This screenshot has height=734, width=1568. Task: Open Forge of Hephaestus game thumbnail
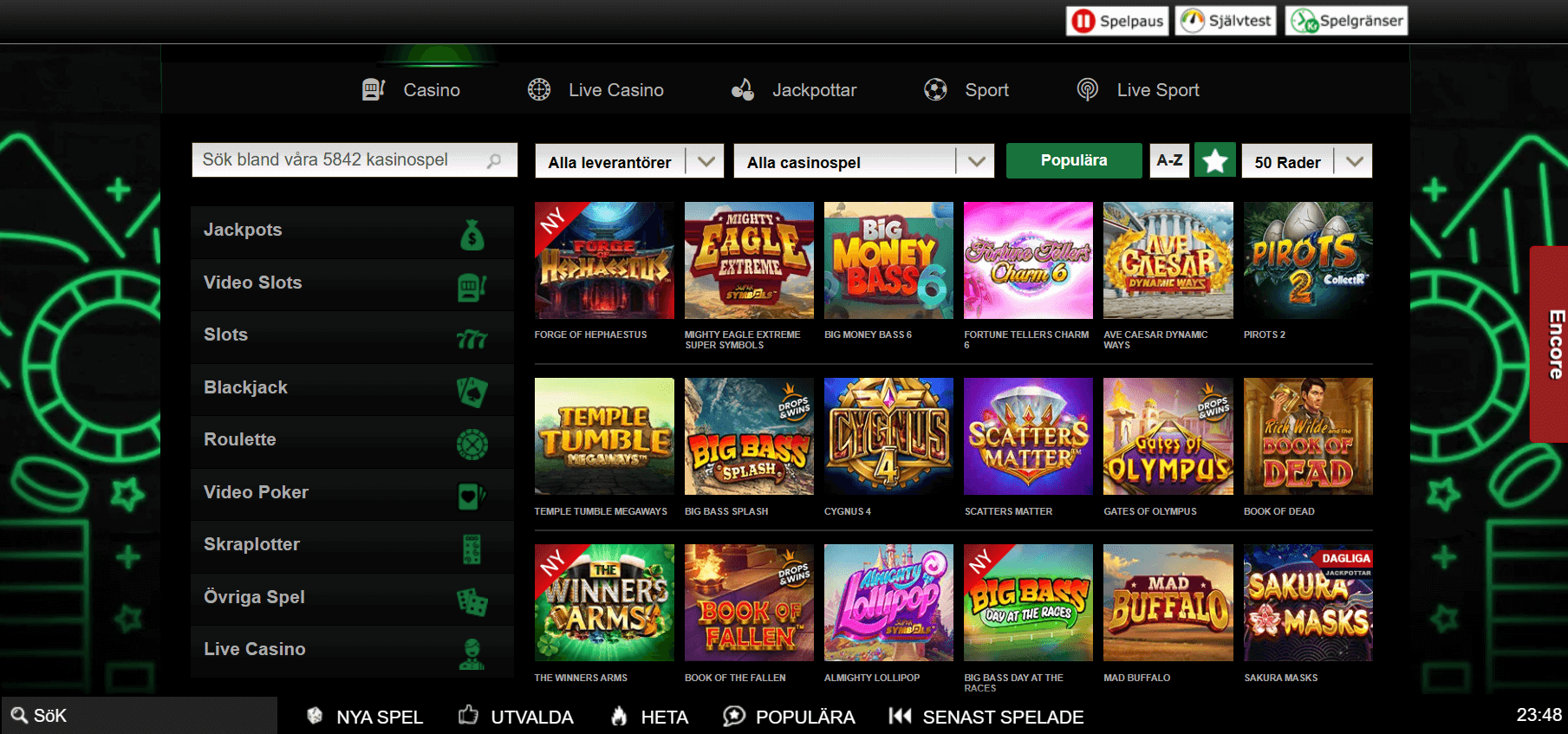coord(604,260)
